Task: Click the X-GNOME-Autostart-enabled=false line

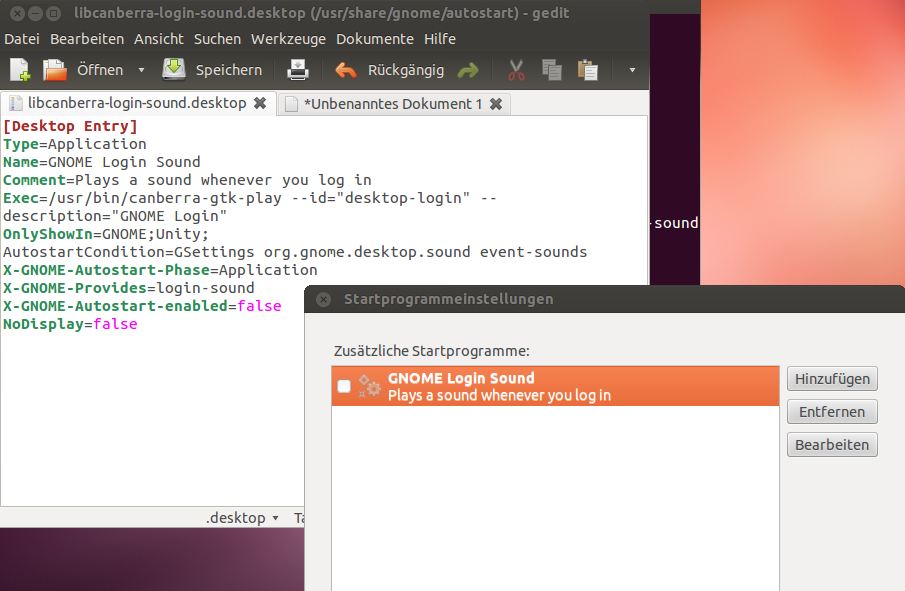Action: [x=142, y=306]
